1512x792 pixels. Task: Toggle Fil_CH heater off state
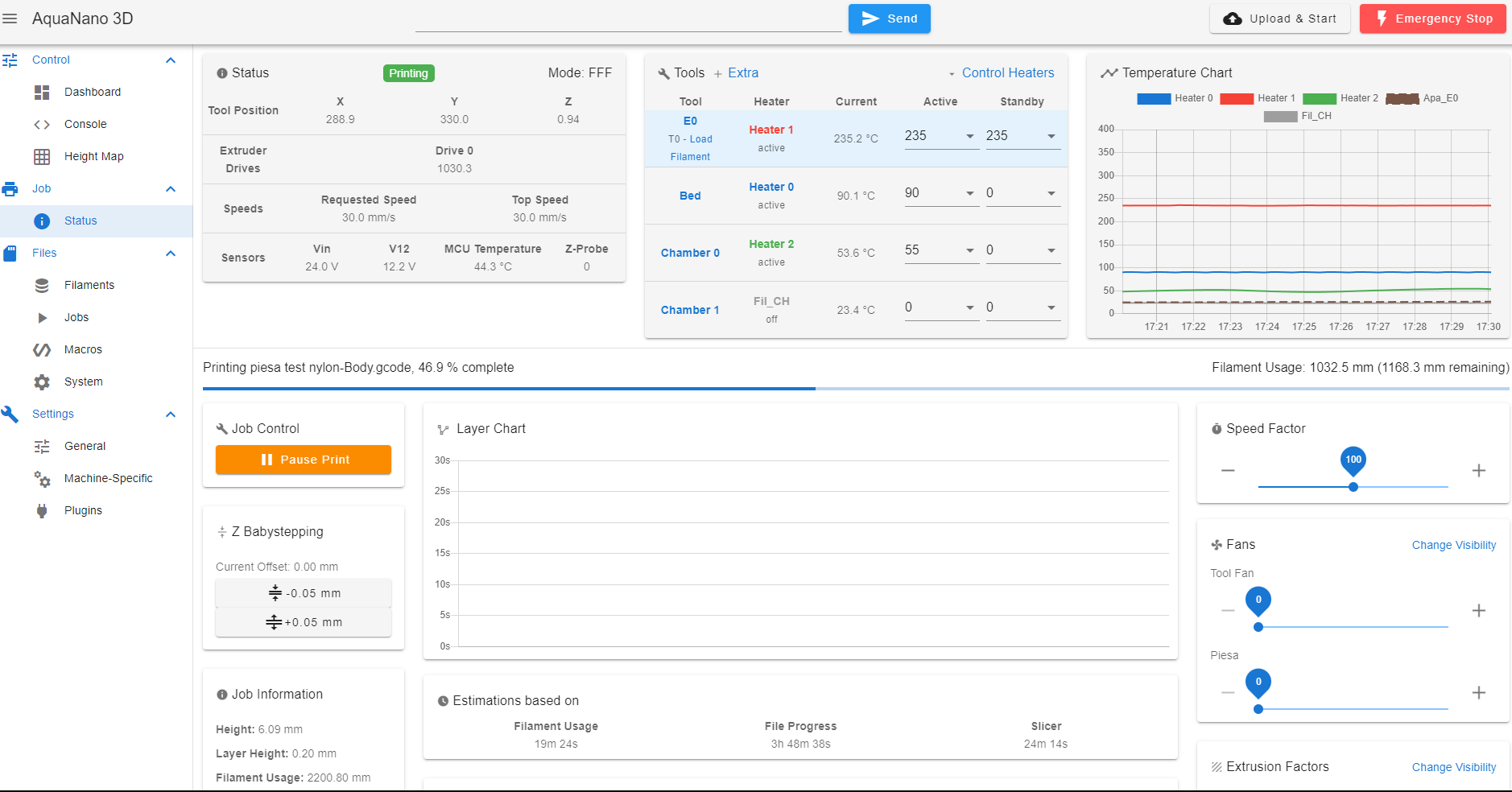771,301
